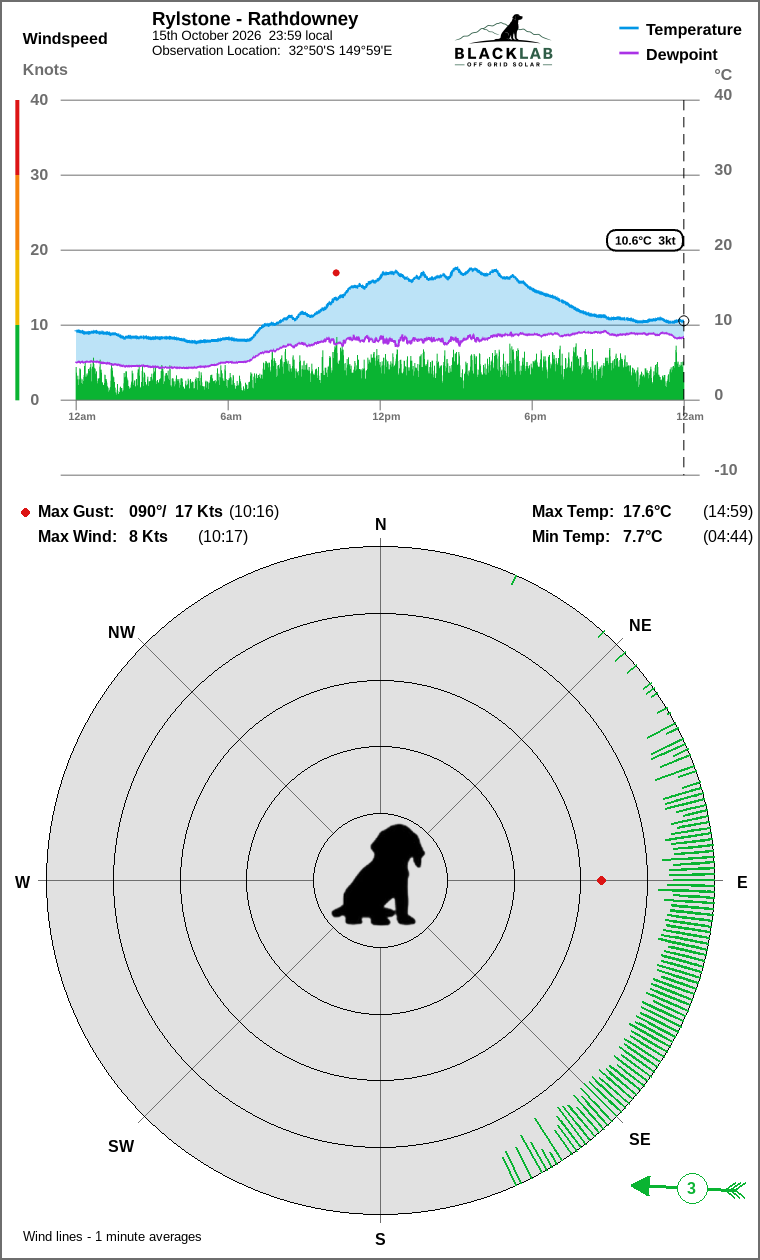
Task: Click the W compass label
Action: coord(22,882)
